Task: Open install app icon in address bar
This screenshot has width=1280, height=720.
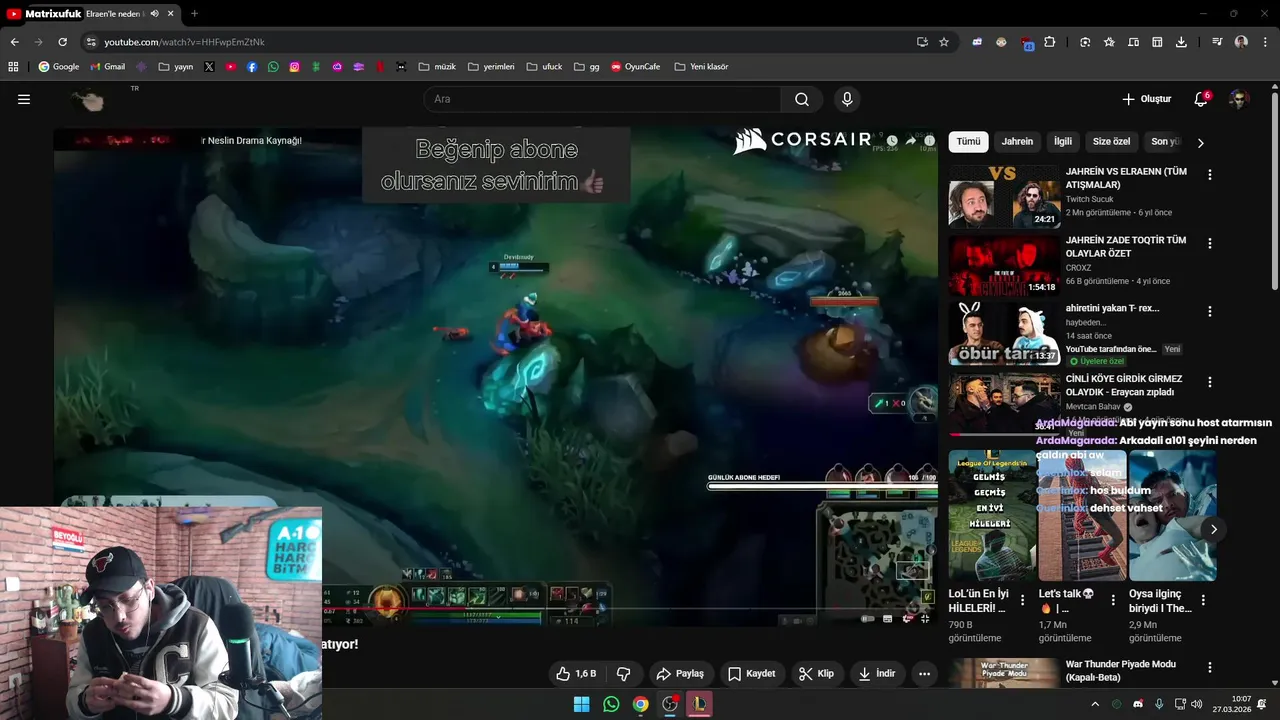Action: (922, 42)
